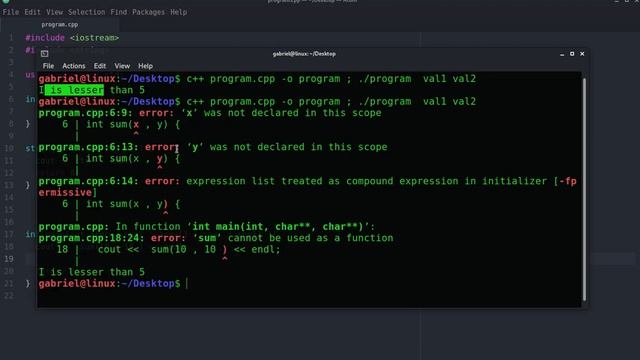The image size is (640, 360).
Task: Open the Atom Packages menu
Action: click(x=148, y=12)
